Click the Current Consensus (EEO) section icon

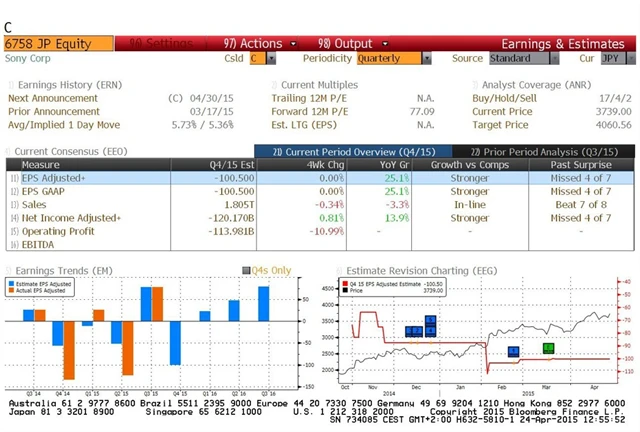10,151
